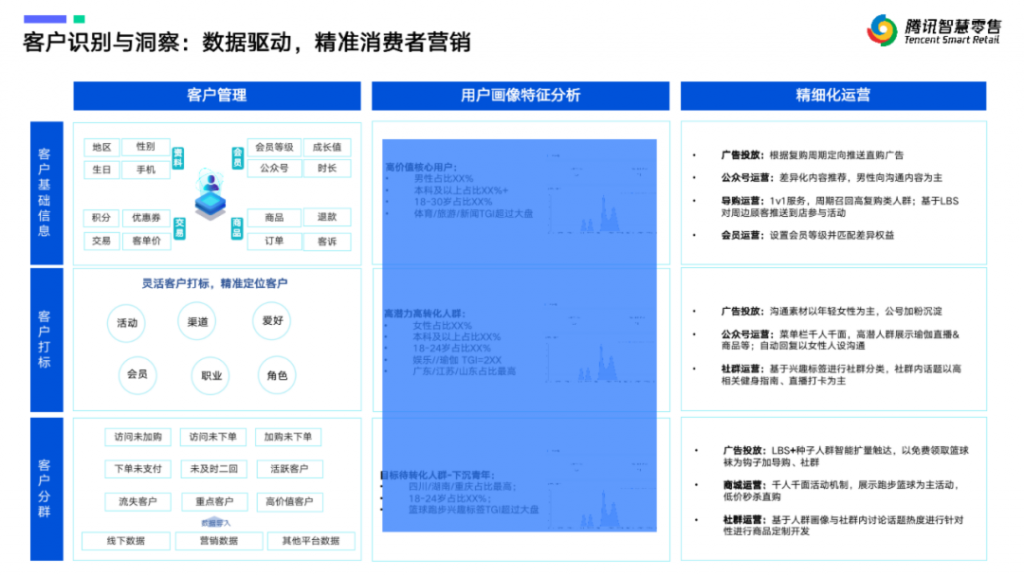Click the 客单价 field box
This screenshot has height=576, width=1024.
pyautogui.click(x=146, y=240)
